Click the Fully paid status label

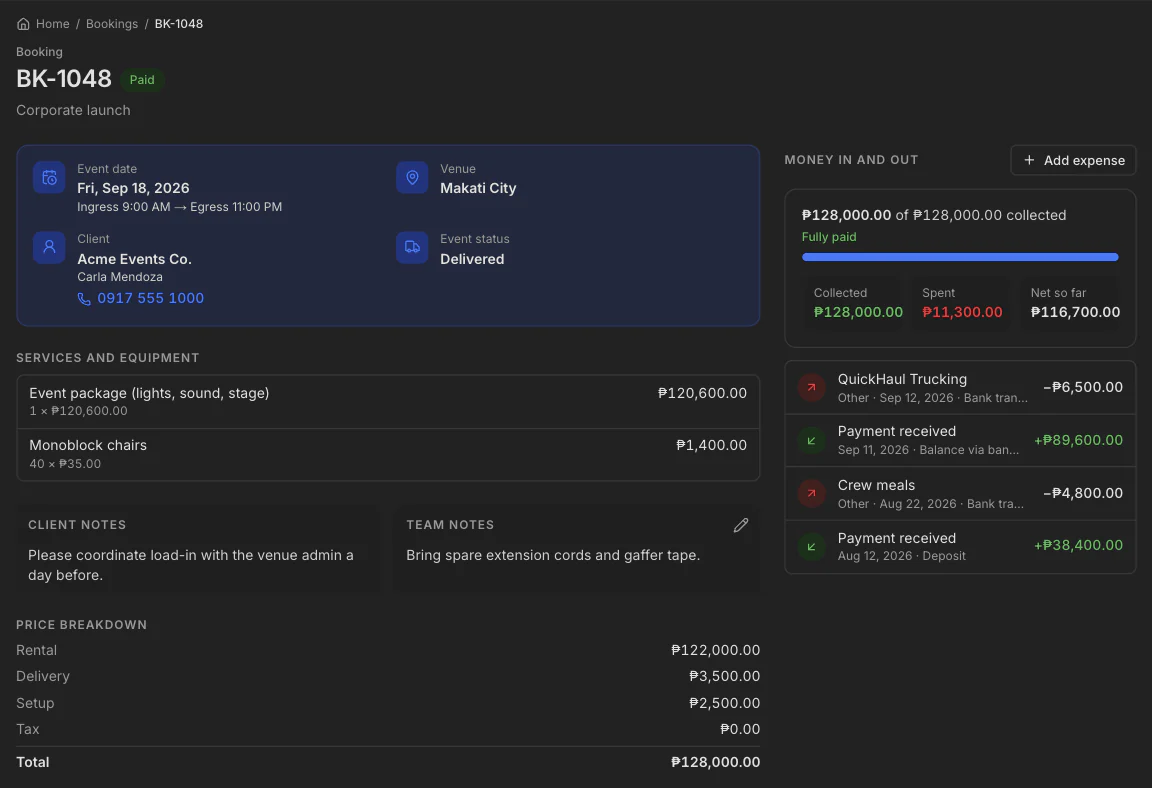coord(829,236)
